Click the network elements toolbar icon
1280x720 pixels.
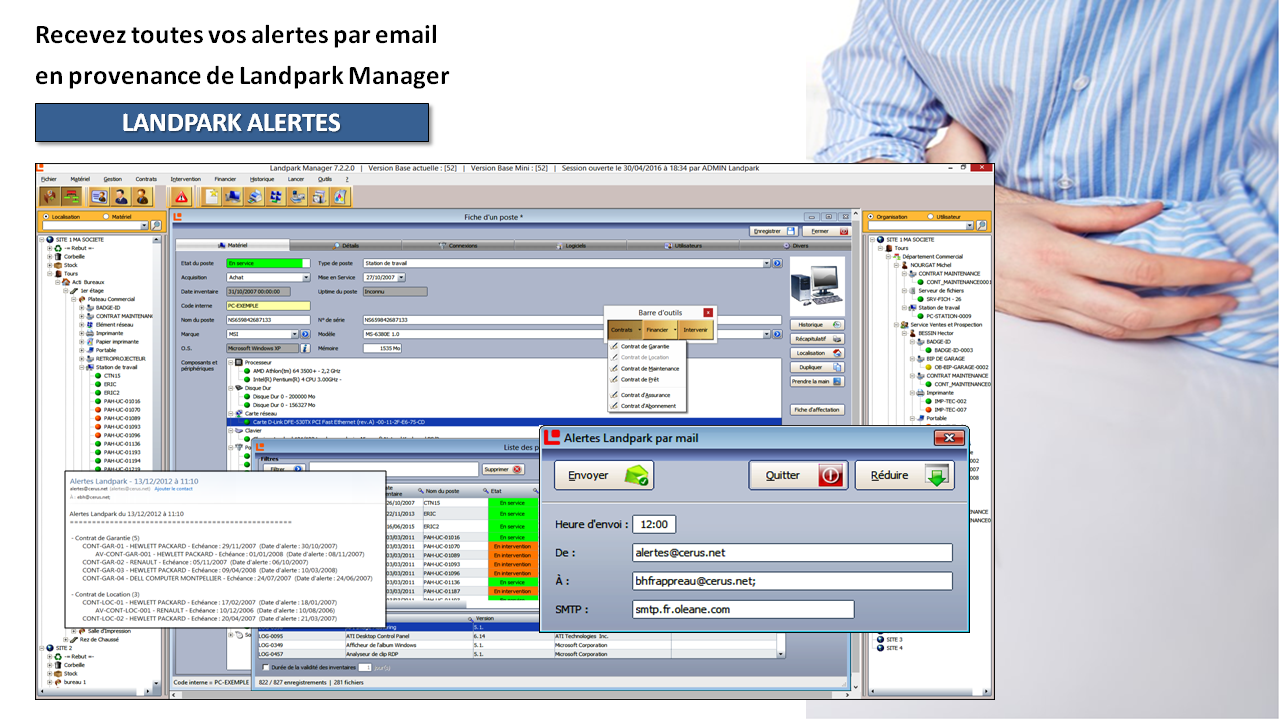coord(276,197)
